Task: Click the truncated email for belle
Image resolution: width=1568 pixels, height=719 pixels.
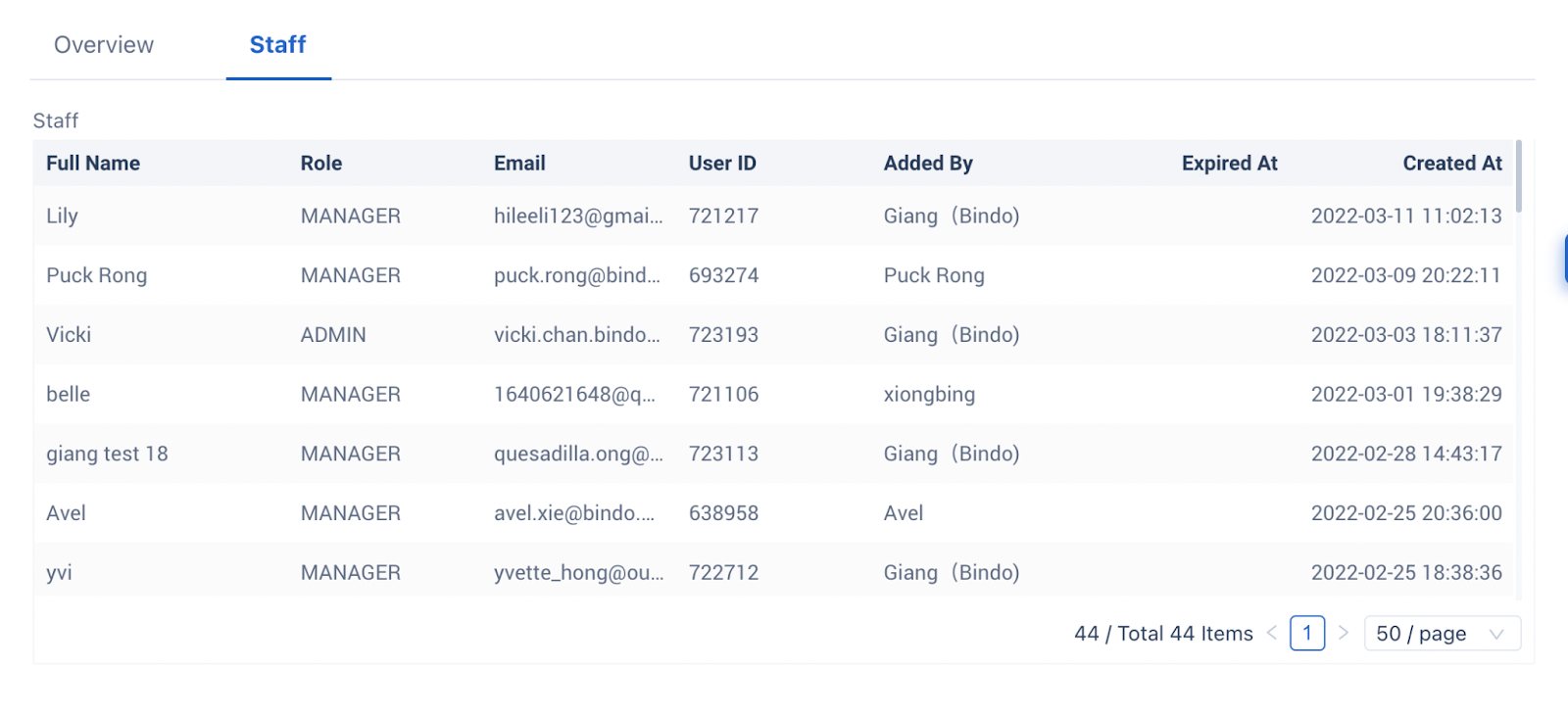Action: coord(574,395)
